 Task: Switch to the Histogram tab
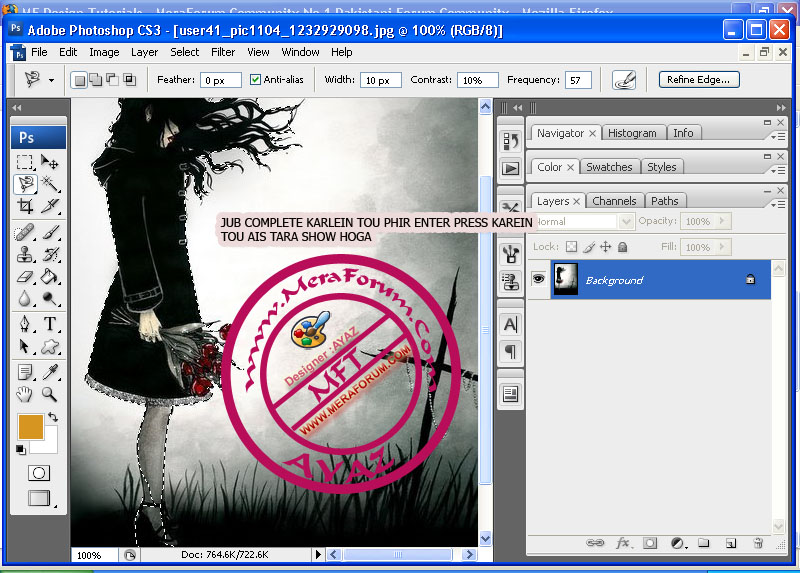[632, 133]
